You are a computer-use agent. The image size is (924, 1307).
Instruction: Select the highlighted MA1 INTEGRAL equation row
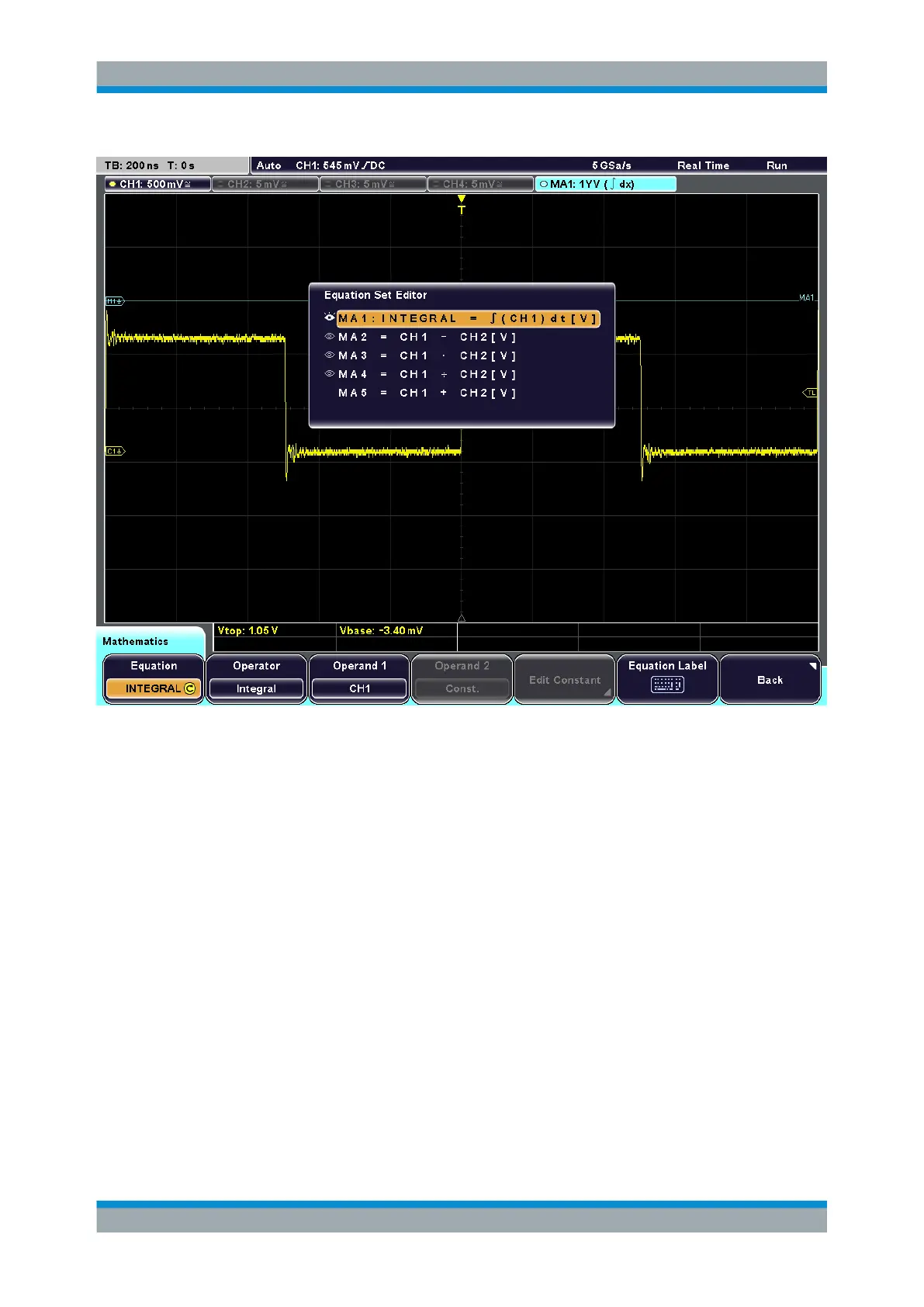[x=468, y=319]
